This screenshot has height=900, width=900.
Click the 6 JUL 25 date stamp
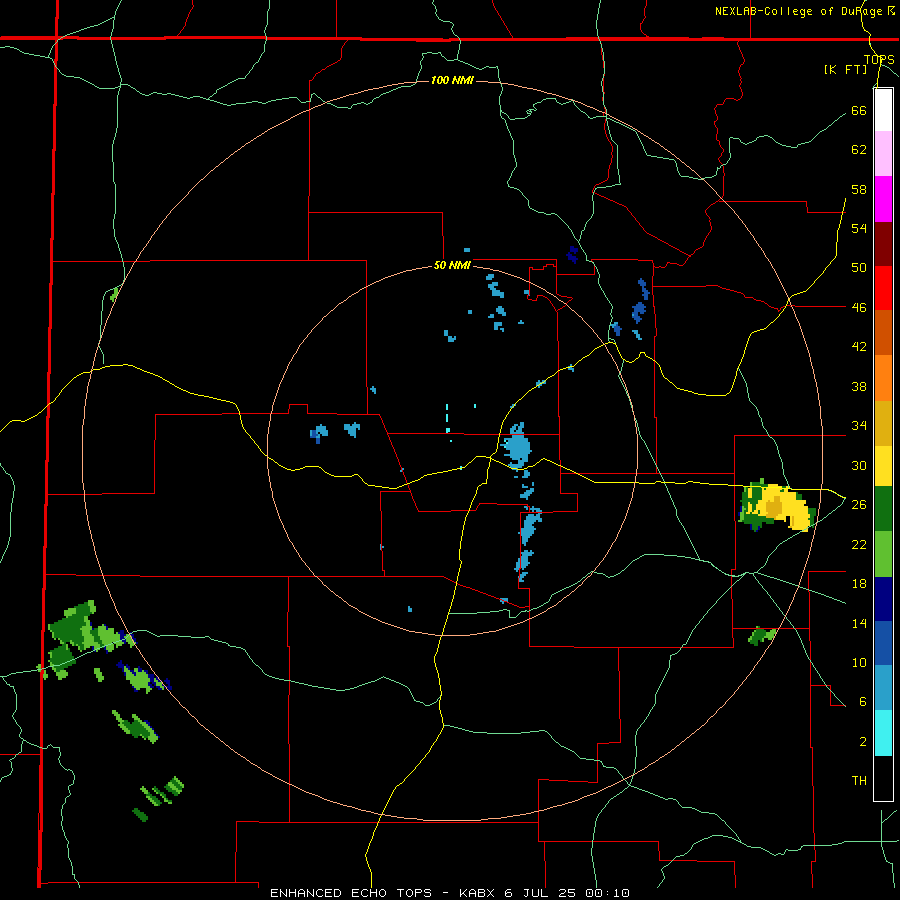pyautogui.click(x=542, y=893)
